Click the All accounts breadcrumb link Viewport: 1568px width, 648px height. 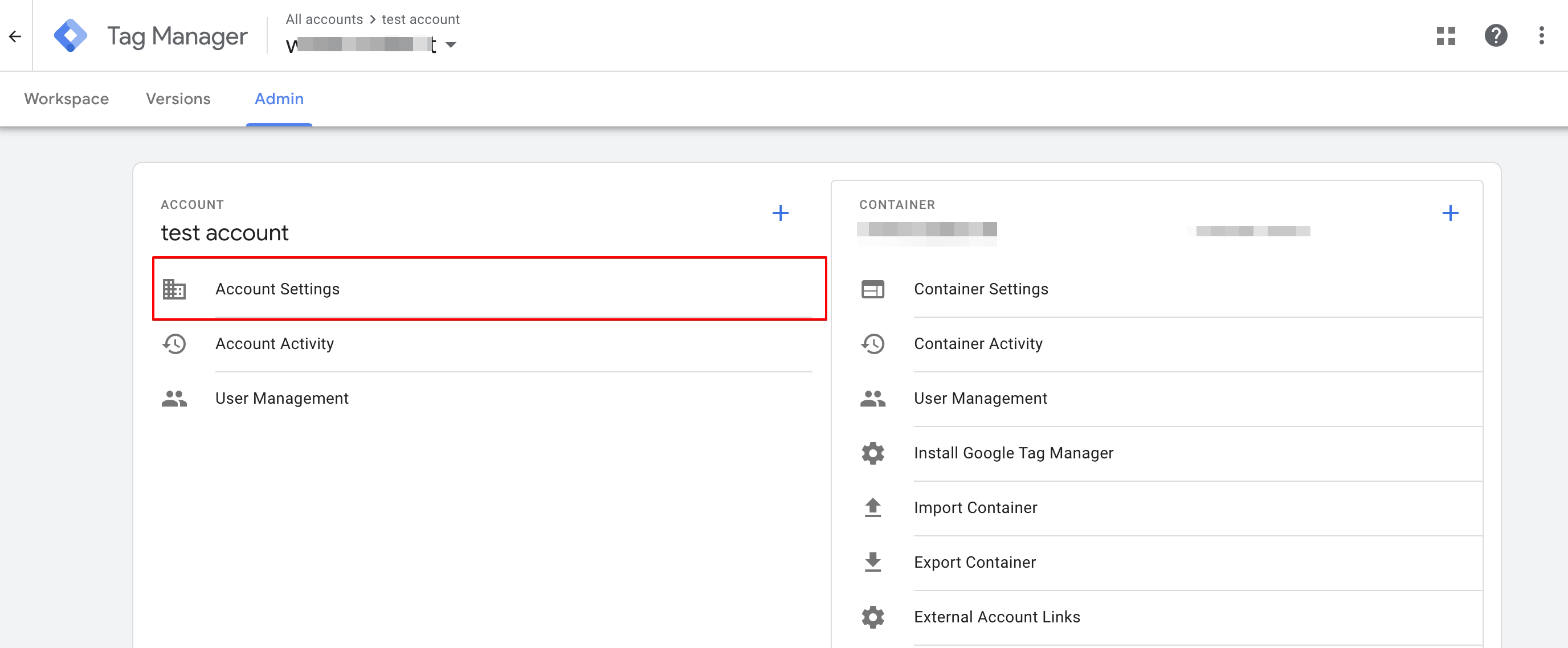(x=324, y=19)
